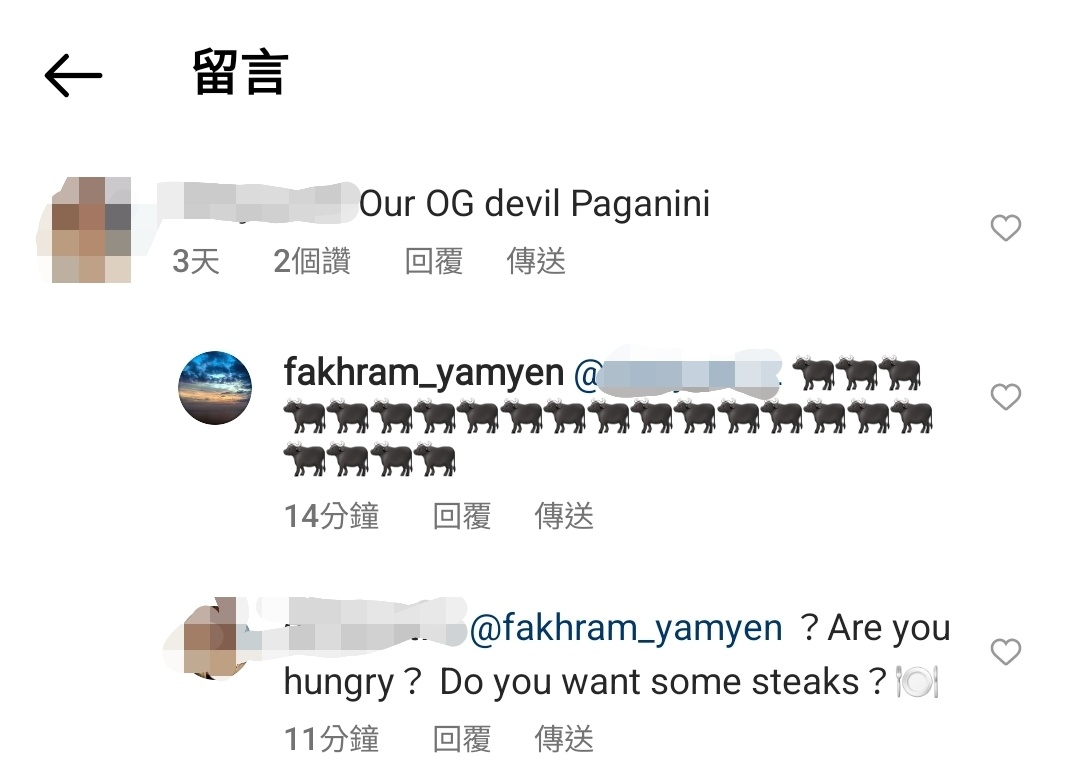View the 2個讚 likes on the Paganini comment

(x=312, y=261)
